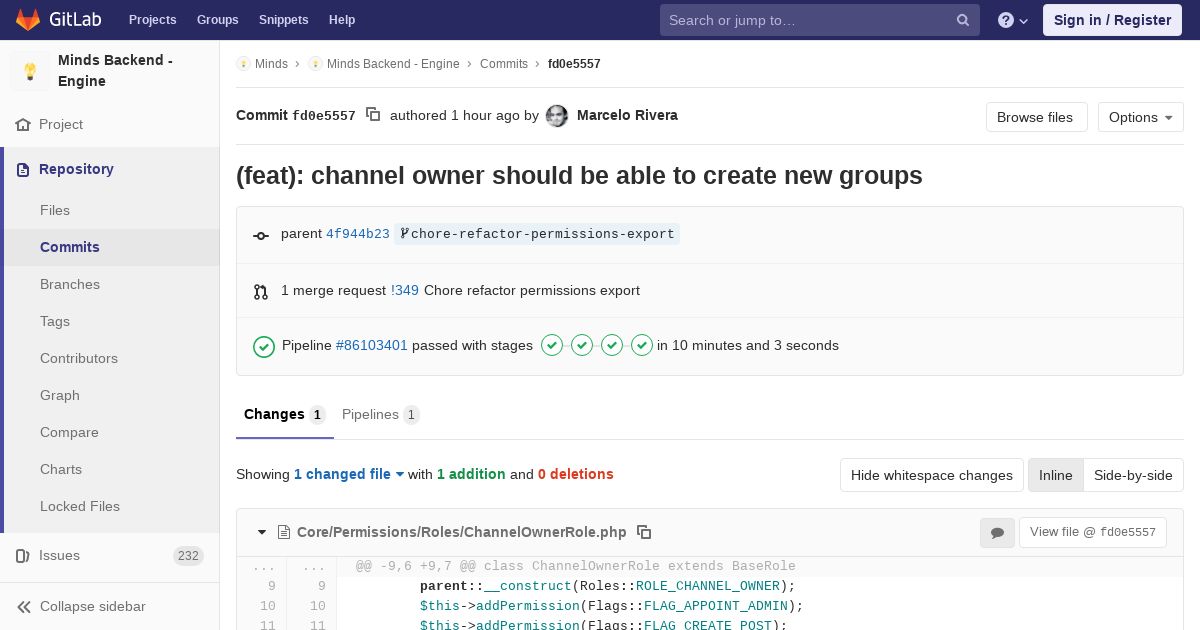Click Minds Backend - Engine sidebar title
Viewport: 1200px width, 630px height.
pyautogui.click(x=115, y=71)
